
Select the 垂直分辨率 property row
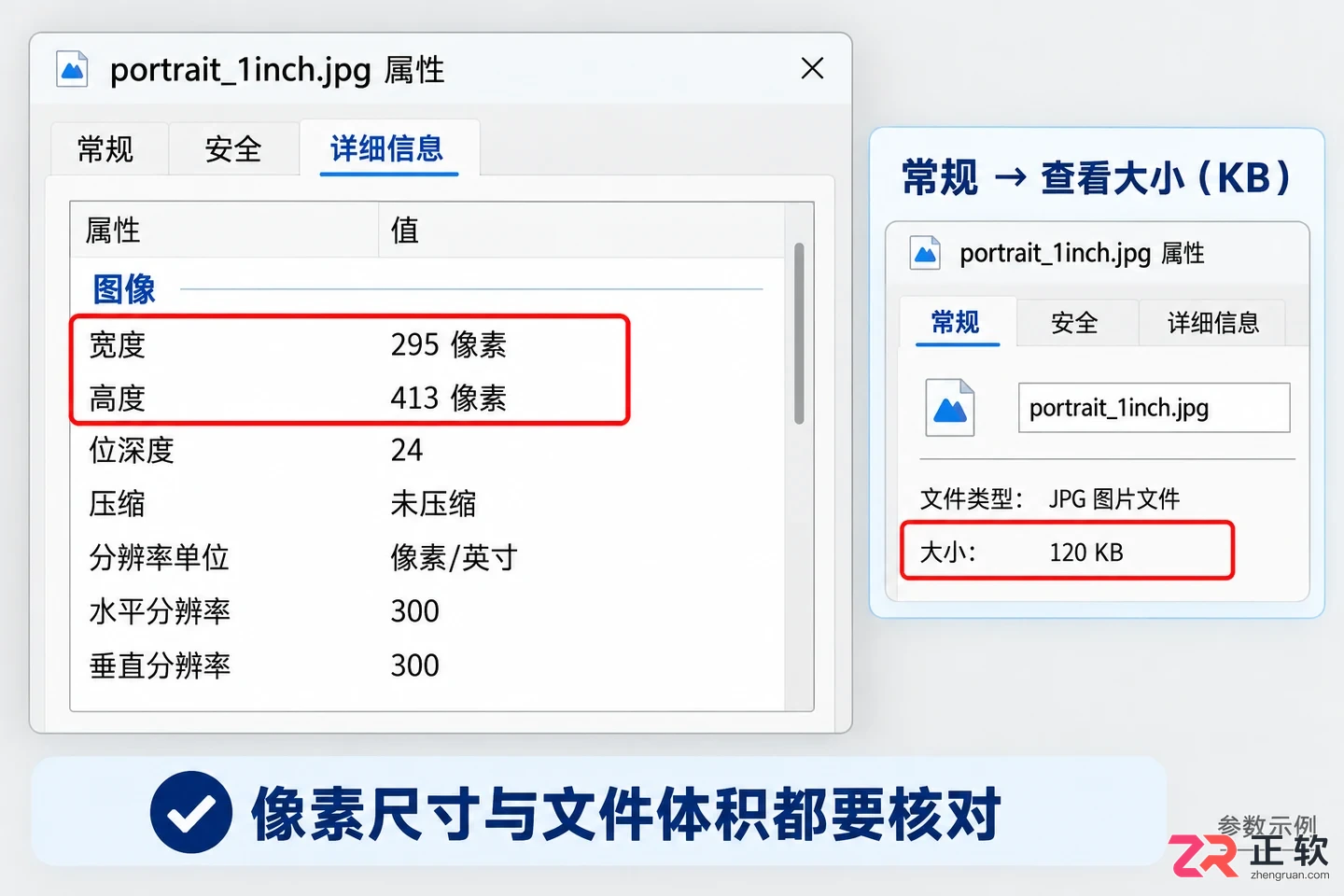coord(427,665)
